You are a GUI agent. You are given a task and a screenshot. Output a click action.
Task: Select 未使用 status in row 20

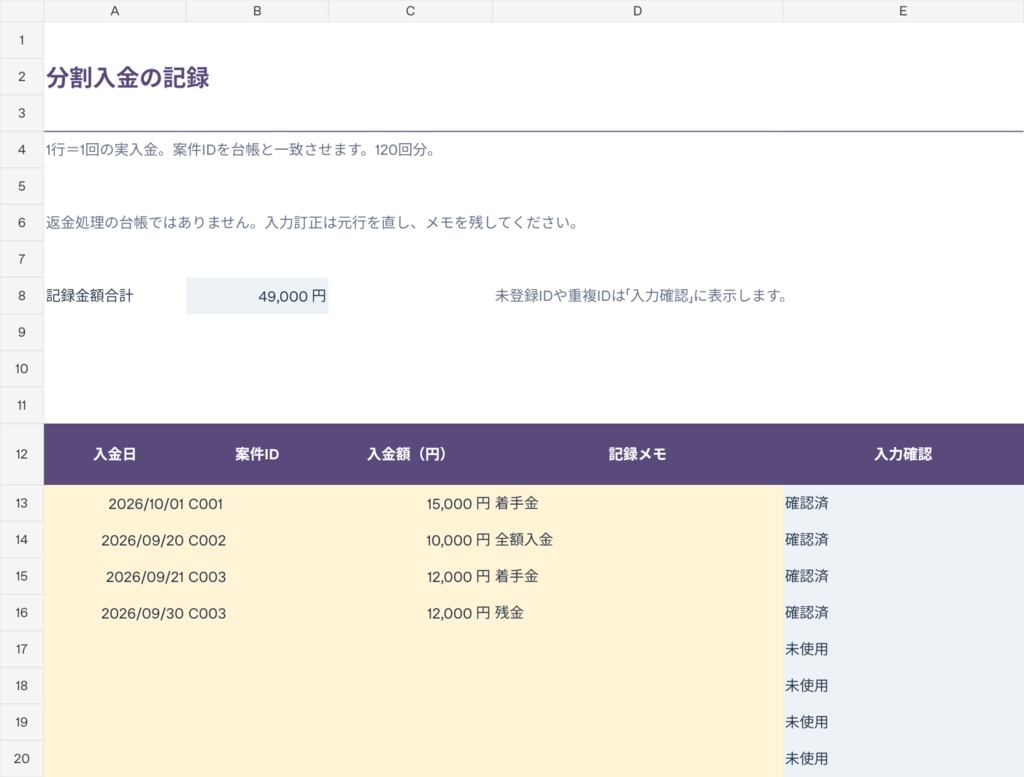pyautogui.click(x=903, y=759)
